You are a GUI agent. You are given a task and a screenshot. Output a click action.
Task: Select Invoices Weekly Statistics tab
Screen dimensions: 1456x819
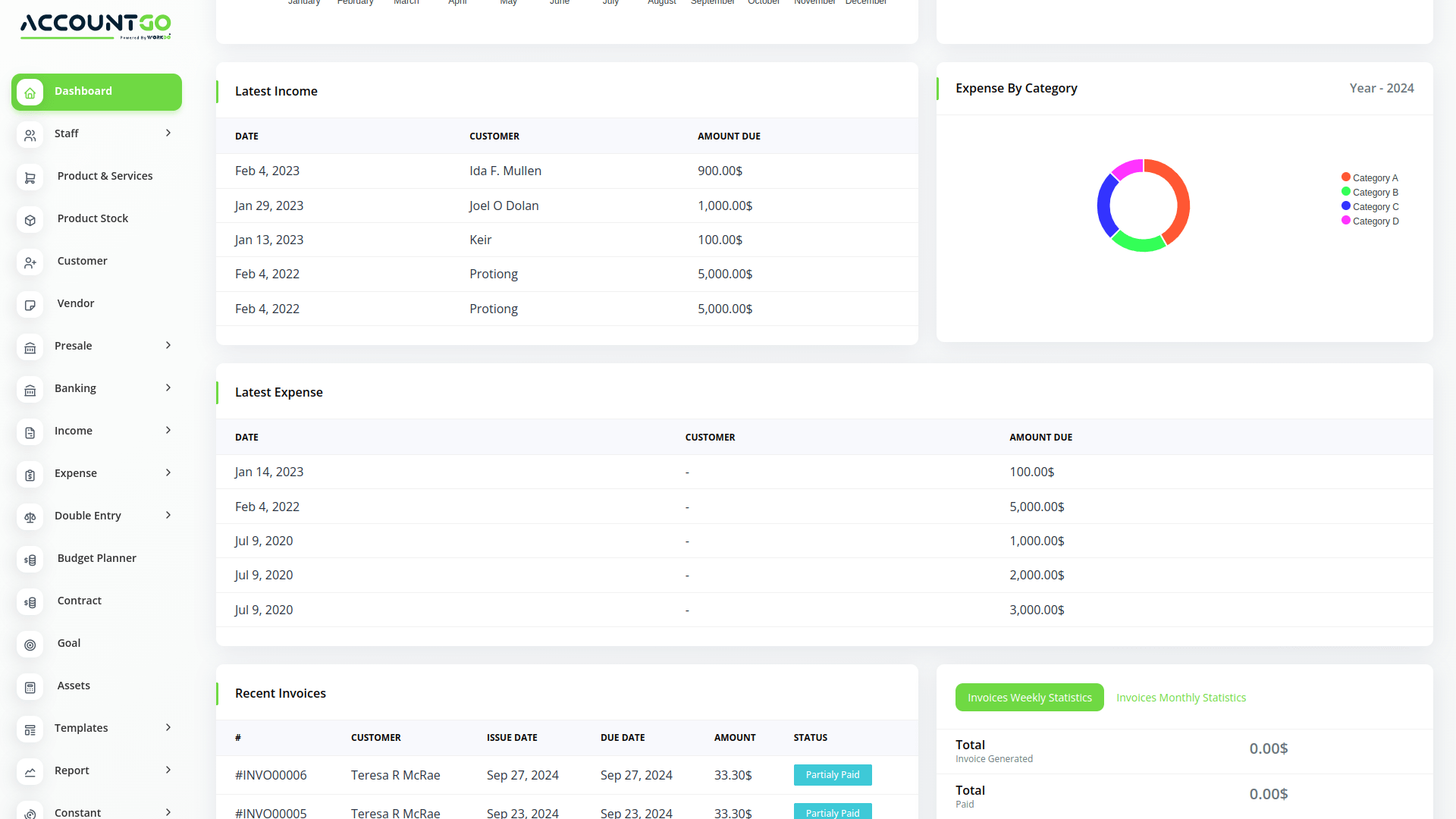tap(1029, 698)
